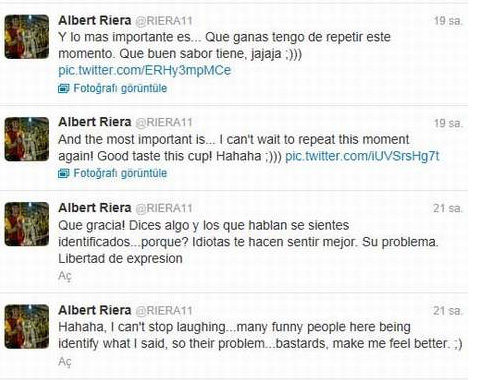Click 'Fotoğrafı görüntüle' under the English cup tweet
Screen dimensions: 478x380
pos(120,173)
